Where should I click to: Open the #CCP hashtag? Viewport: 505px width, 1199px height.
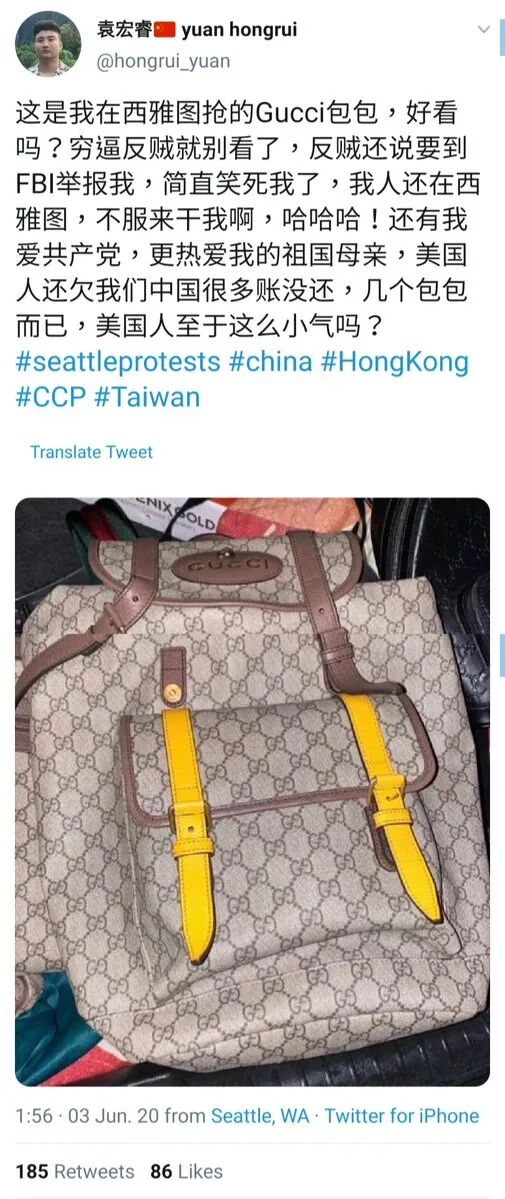(x=50, y=396)
